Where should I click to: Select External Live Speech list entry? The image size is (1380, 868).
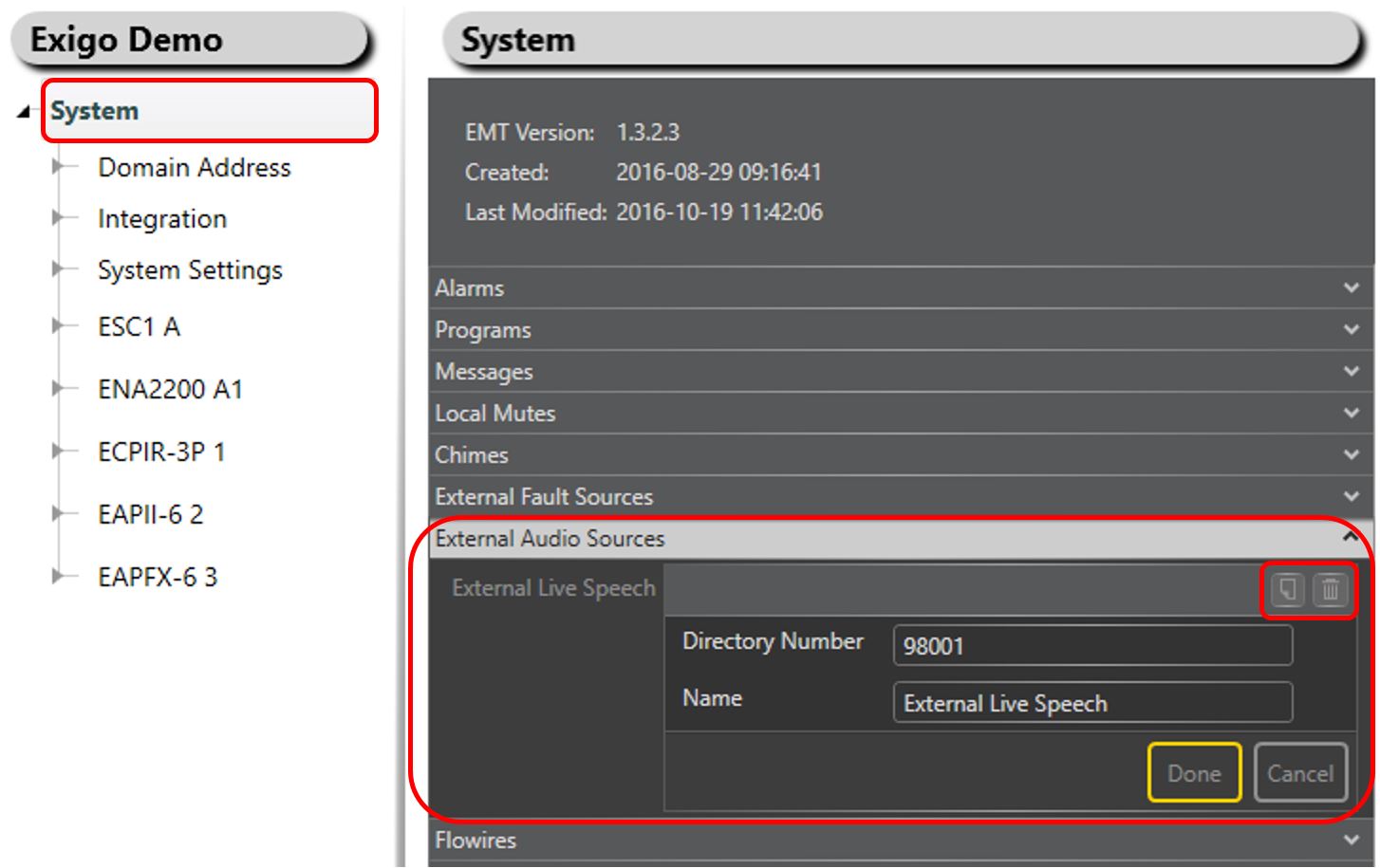click(x=553, y=588)
